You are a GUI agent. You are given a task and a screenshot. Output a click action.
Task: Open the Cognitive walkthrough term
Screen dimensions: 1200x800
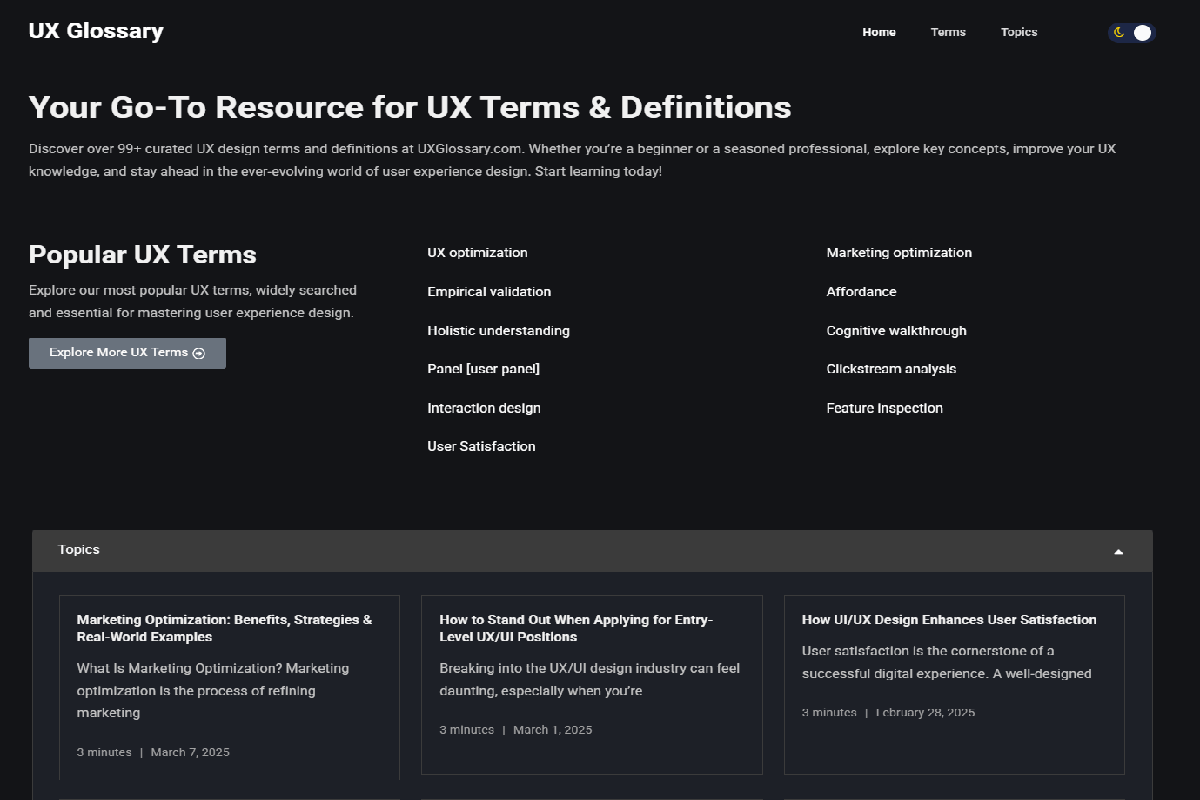[x=896, y=331]
